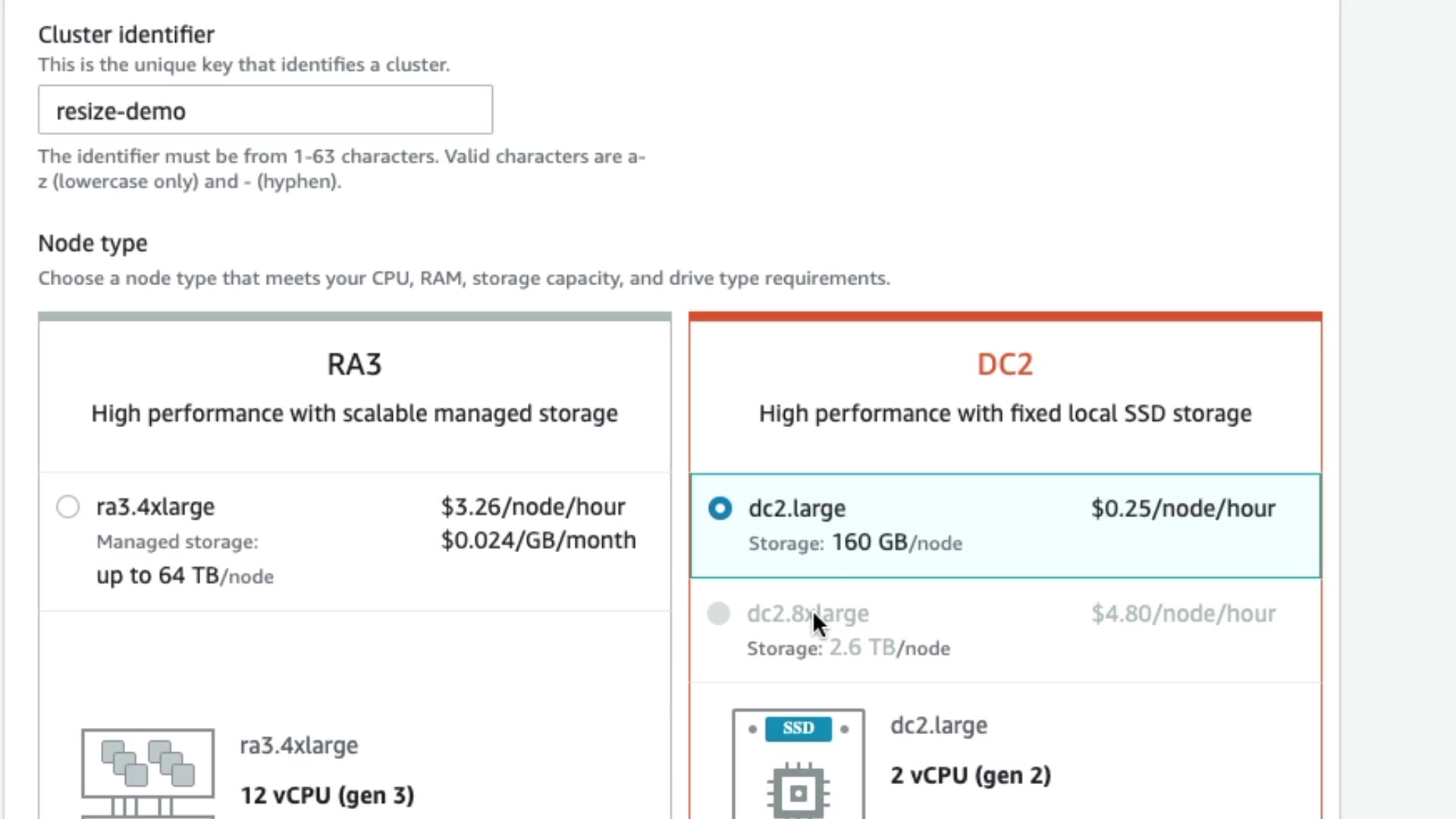This screenshot has height=819, width=1456.
Task: Click the $3.26/node/hour price text
Action: [533, 507]
